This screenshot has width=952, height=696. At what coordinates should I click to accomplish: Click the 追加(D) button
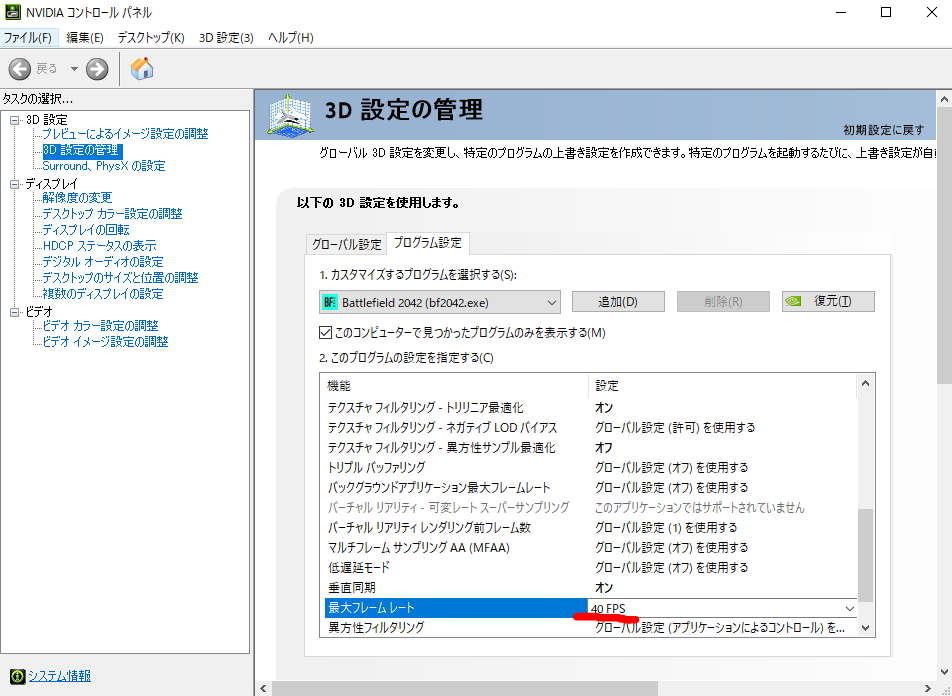(618, 301)
